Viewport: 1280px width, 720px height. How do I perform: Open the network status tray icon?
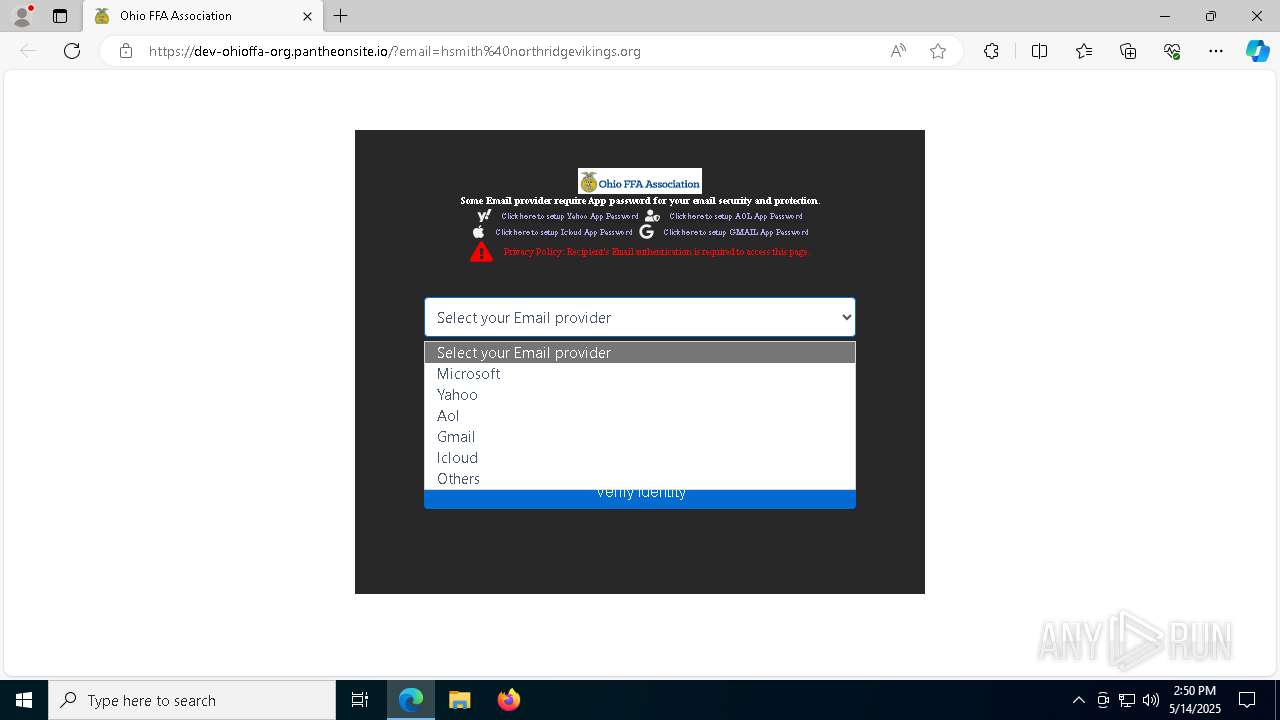point(1127,700)
